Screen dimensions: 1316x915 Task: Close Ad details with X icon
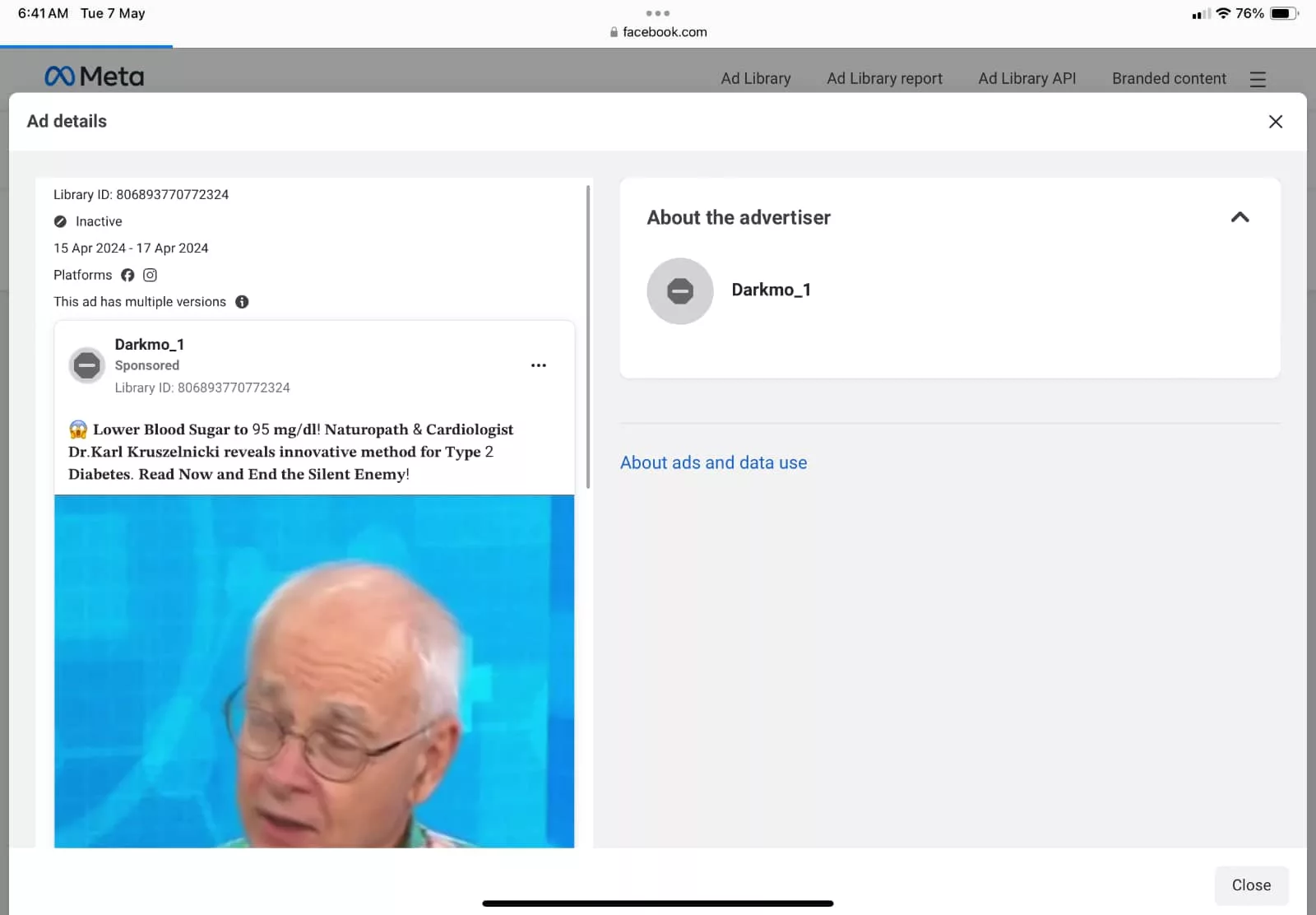click(x=1275, y=122)
